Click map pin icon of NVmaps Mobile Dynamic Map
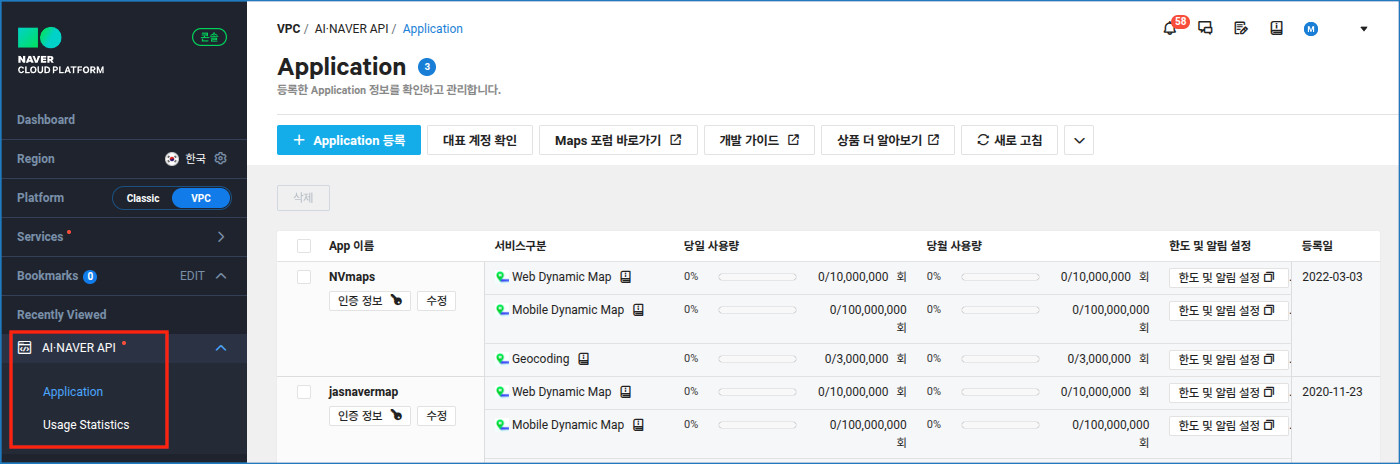The image size is (1400, 464). [502, 310]
